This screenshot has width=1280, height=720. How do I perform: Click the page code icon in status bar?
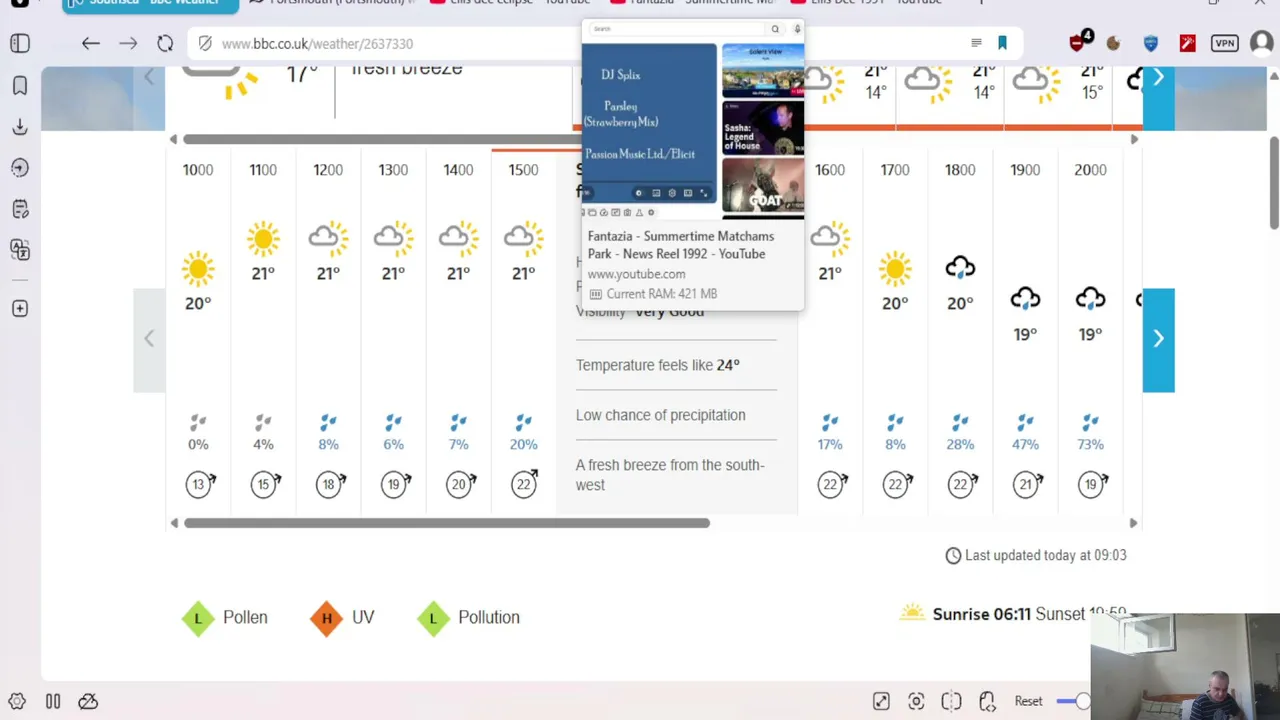pos(987,701)
